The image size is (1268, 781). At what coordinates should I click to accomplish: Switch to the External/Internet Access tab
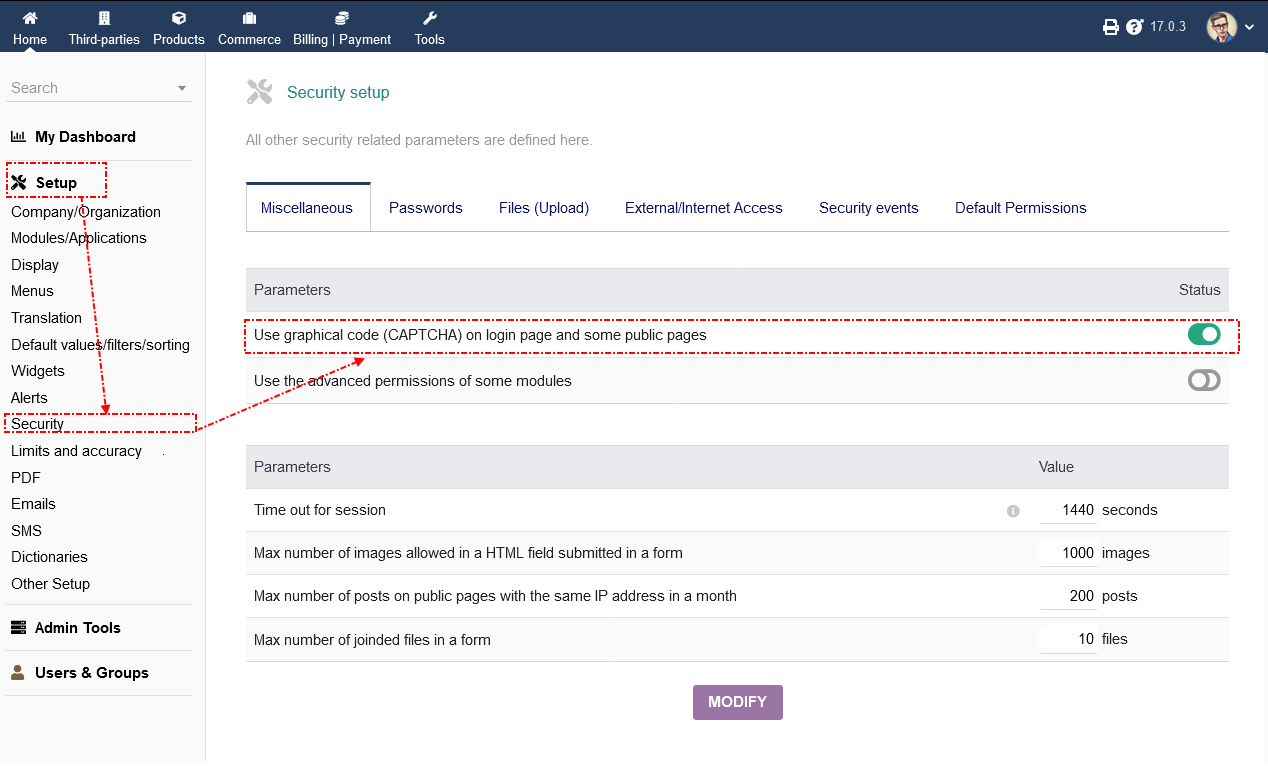704,208
